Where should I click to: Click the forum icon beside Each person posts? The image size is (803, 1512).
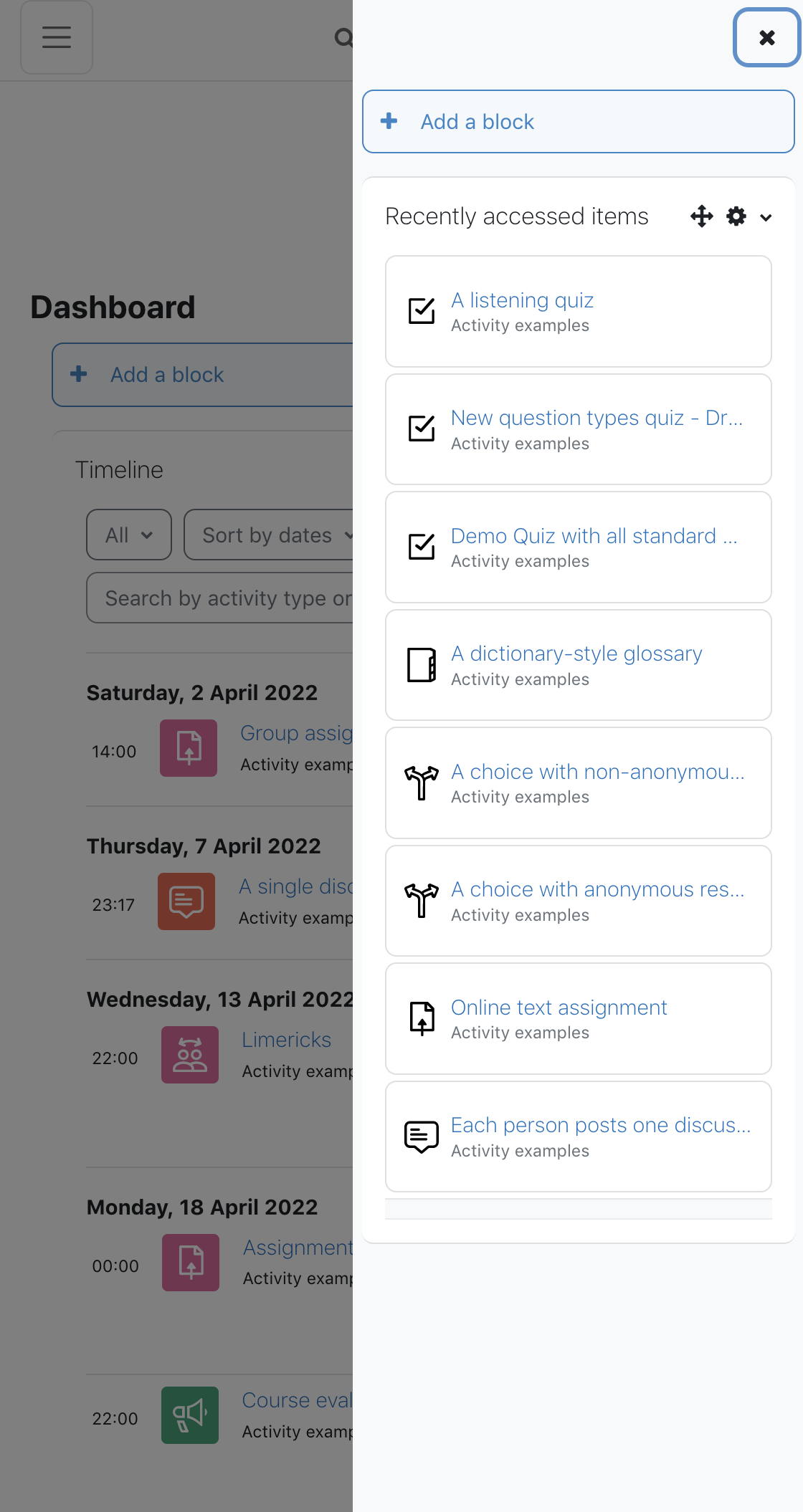tap(422, 1137)
